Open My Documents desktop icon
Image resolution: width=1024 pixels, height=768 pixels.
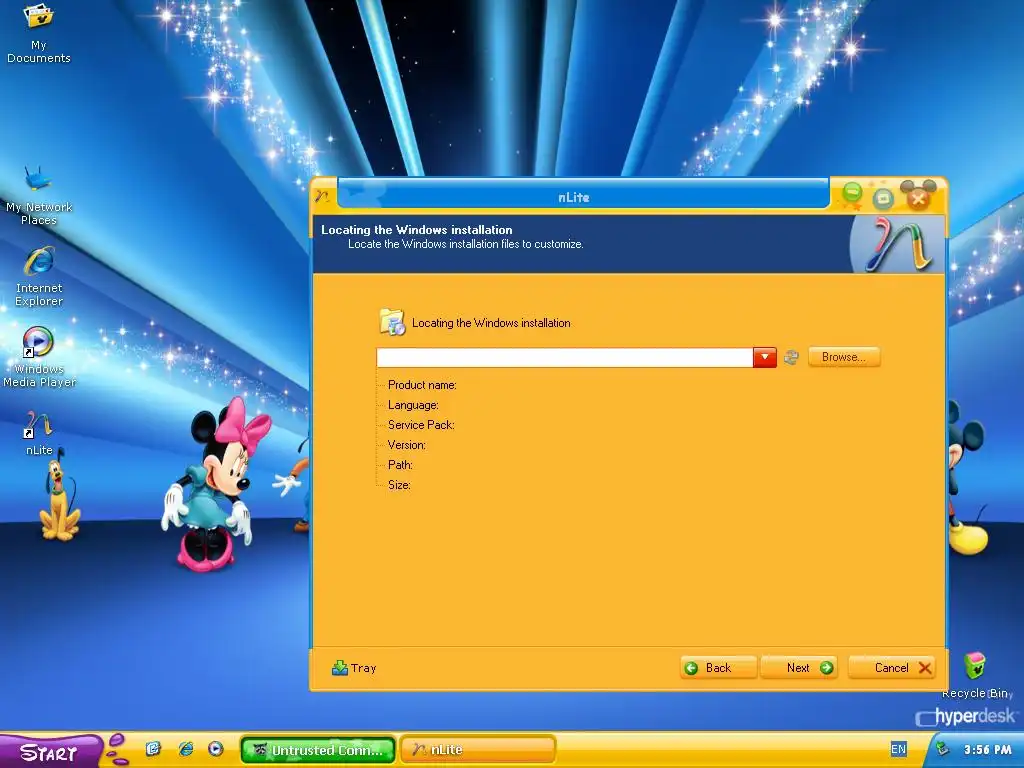[x=39, y=33]
